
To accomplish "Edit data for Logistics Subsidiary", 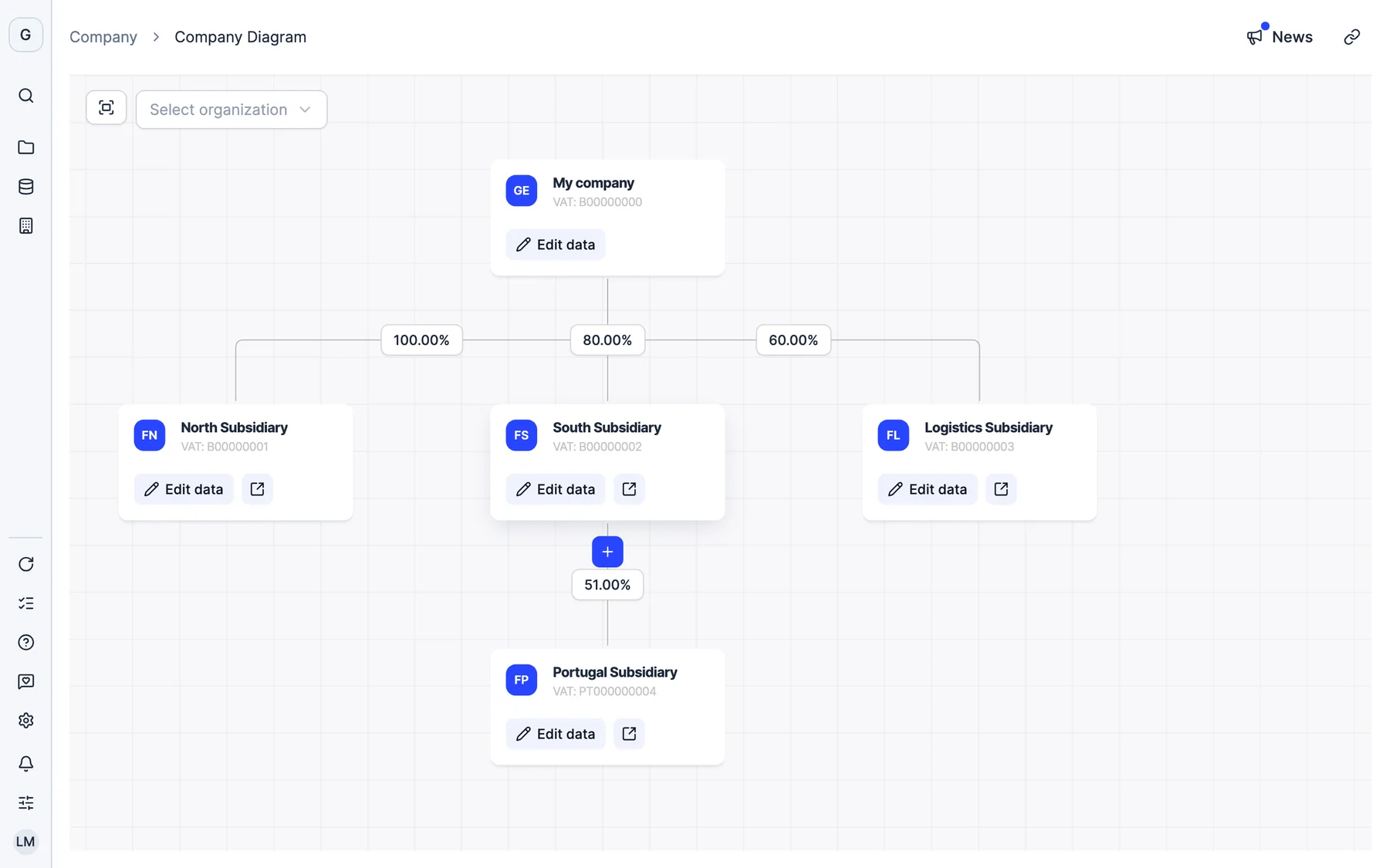I will pos(928,489).
